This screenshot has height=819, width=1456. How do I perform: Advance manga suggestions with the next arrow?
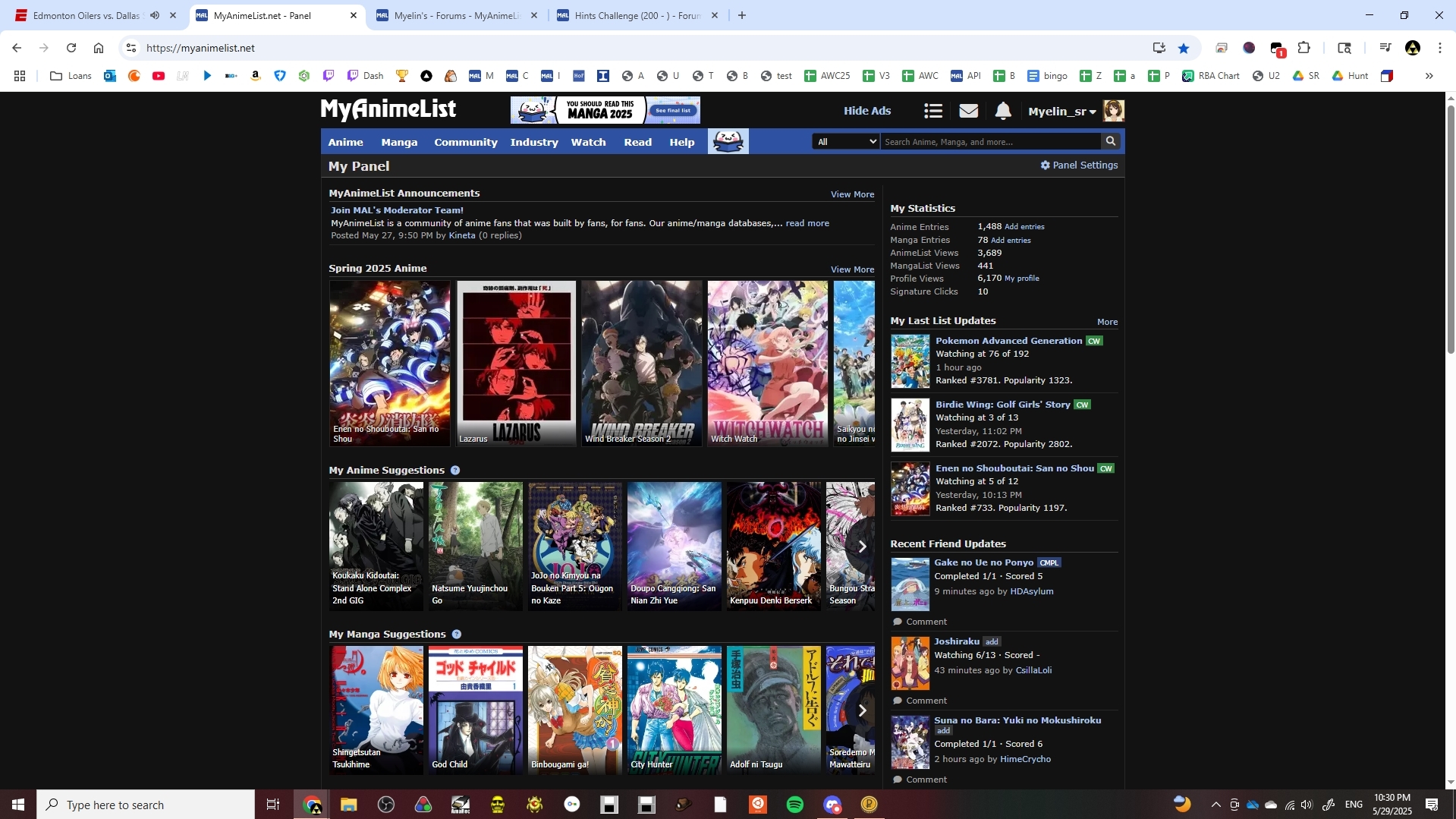point(862,710)
